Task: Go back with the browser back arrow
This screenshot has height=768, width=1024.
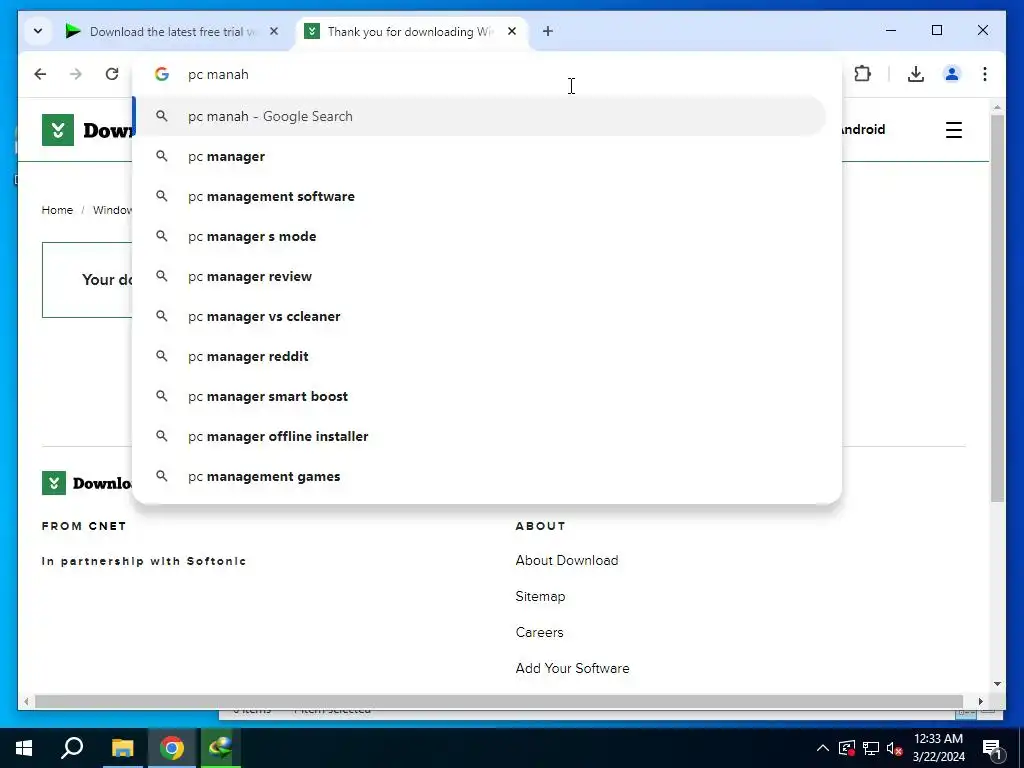Action: coord(40,74)
